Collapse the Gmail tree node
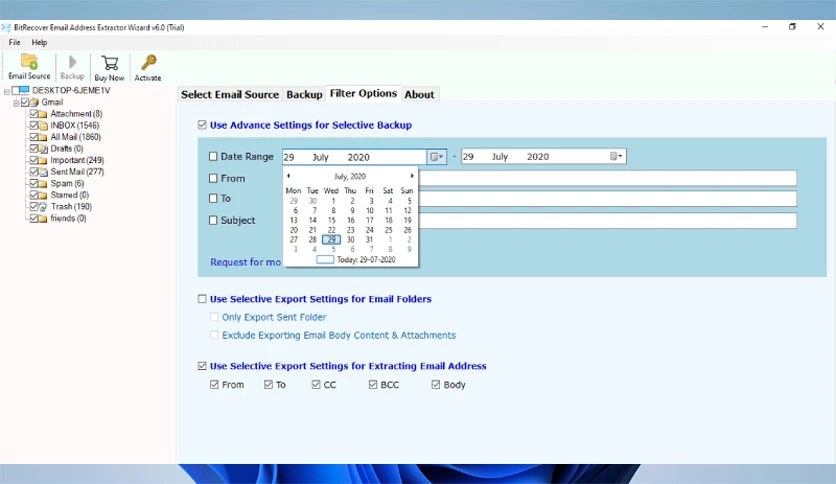 click(16, 103)
